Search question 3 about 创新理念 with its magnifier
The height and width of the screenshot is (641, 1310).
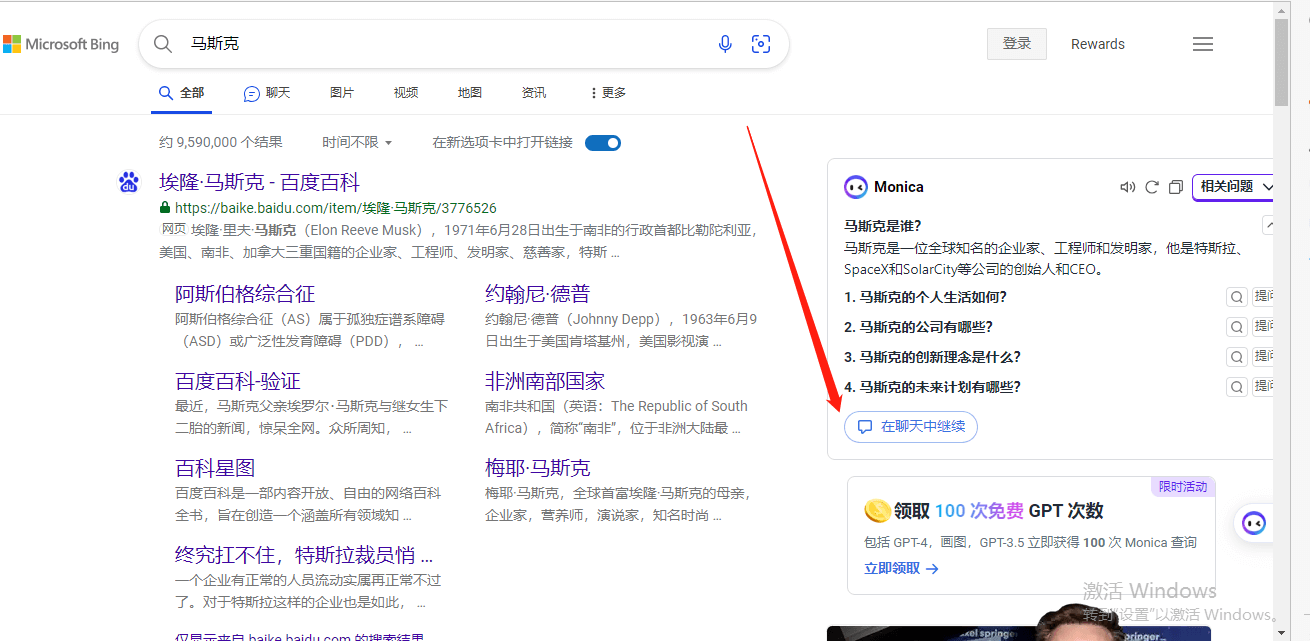1237,357
